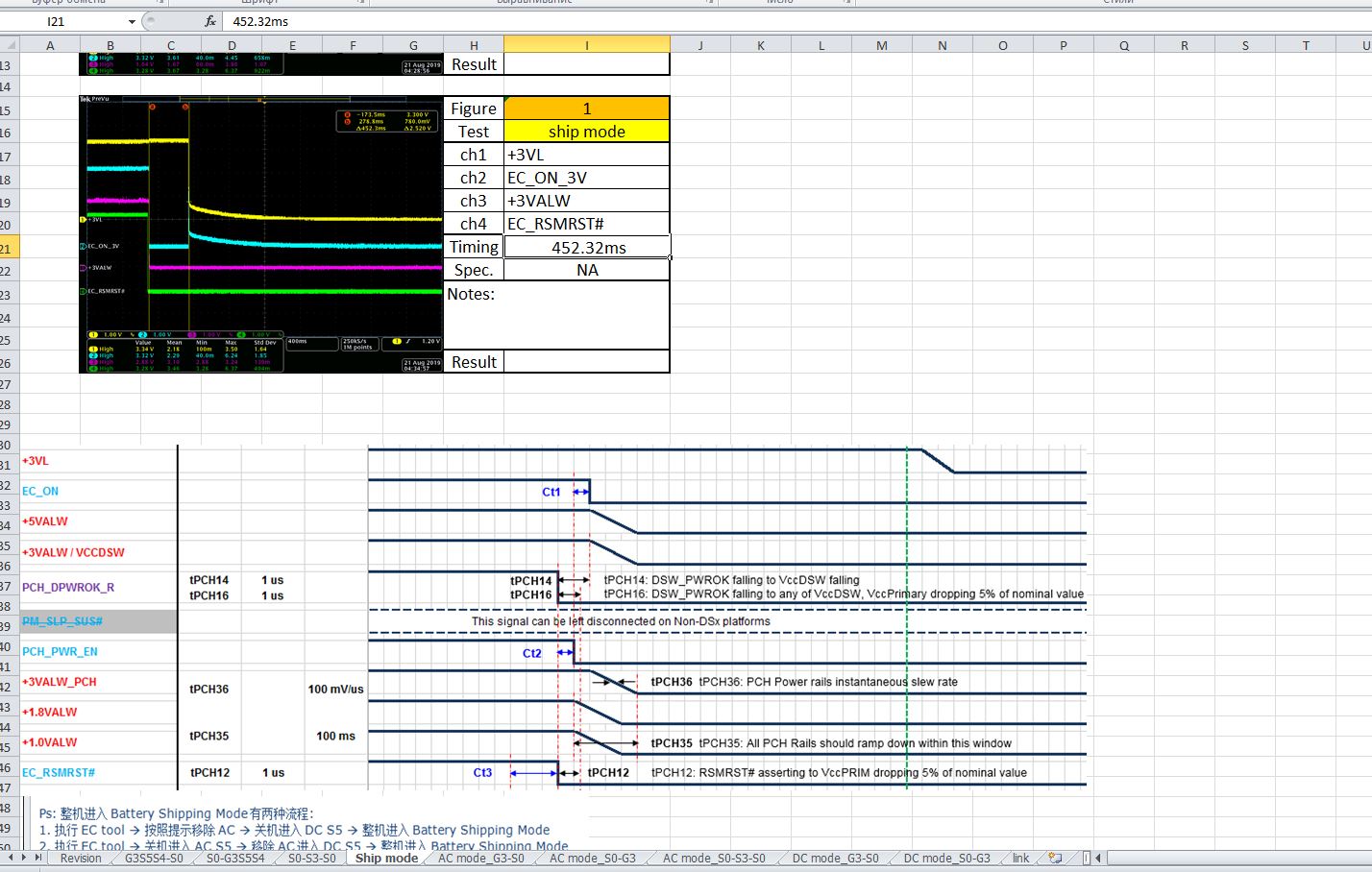Click the last sheet navigation arrow

coord(38,858)
